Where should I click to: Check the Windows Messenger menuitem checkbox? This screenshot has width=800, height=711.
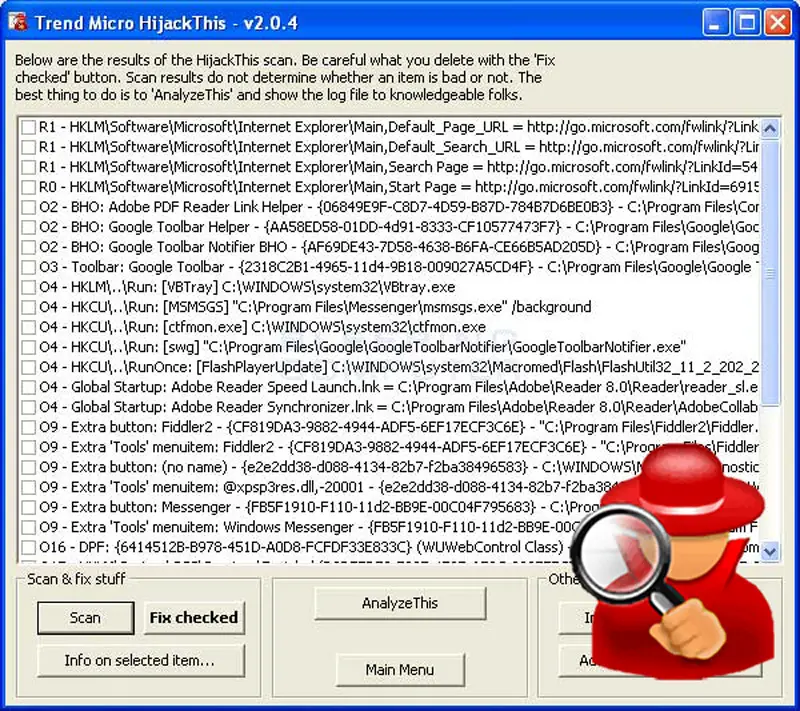(29, 527)
